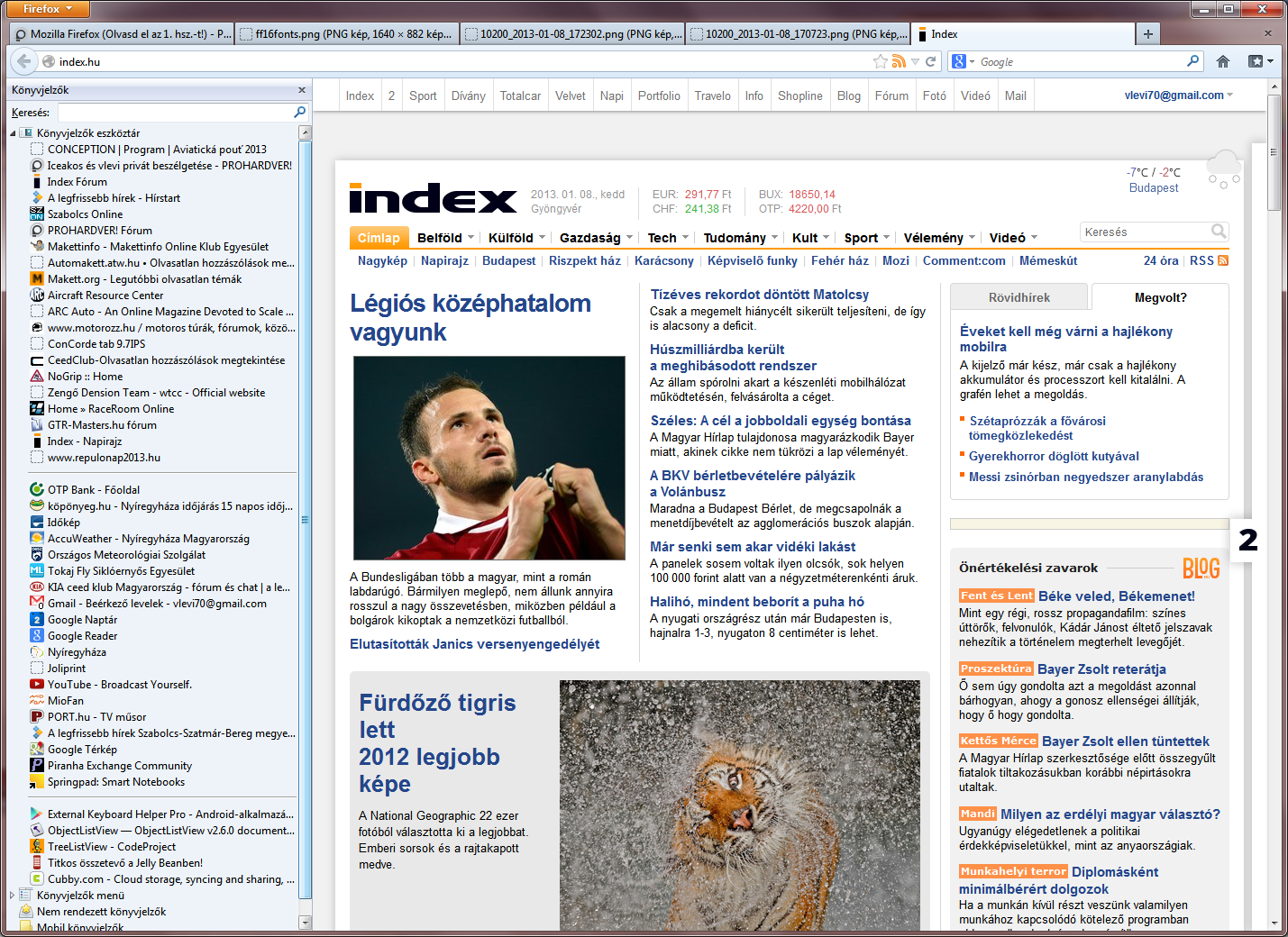This screenshot has width=1288, height=937.
Task: Open AccuWeather - Nyíregyháza bookmark
Action: pos(140,539)
